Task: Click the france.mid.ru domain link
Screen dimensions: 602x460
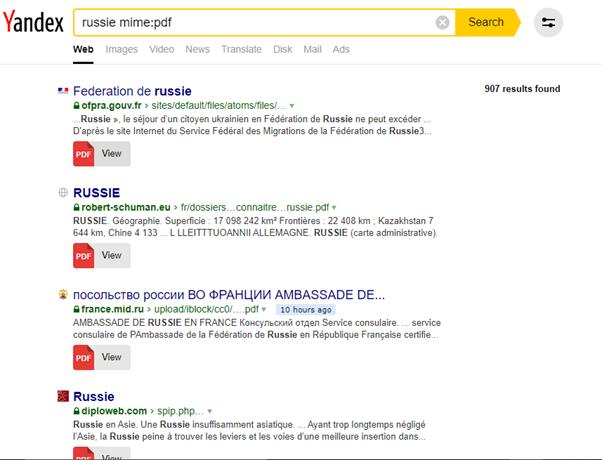Action: pyautogui.click(x=112, y=309)
